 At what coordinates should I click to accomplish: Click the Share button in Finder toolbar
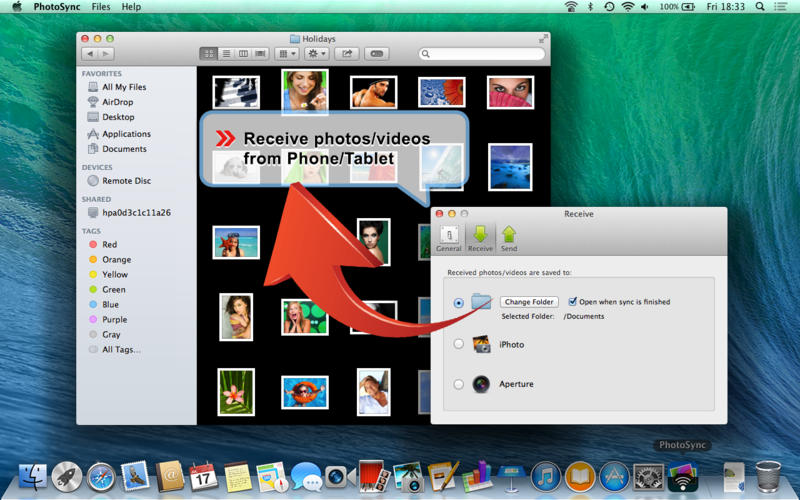[347, 53]
